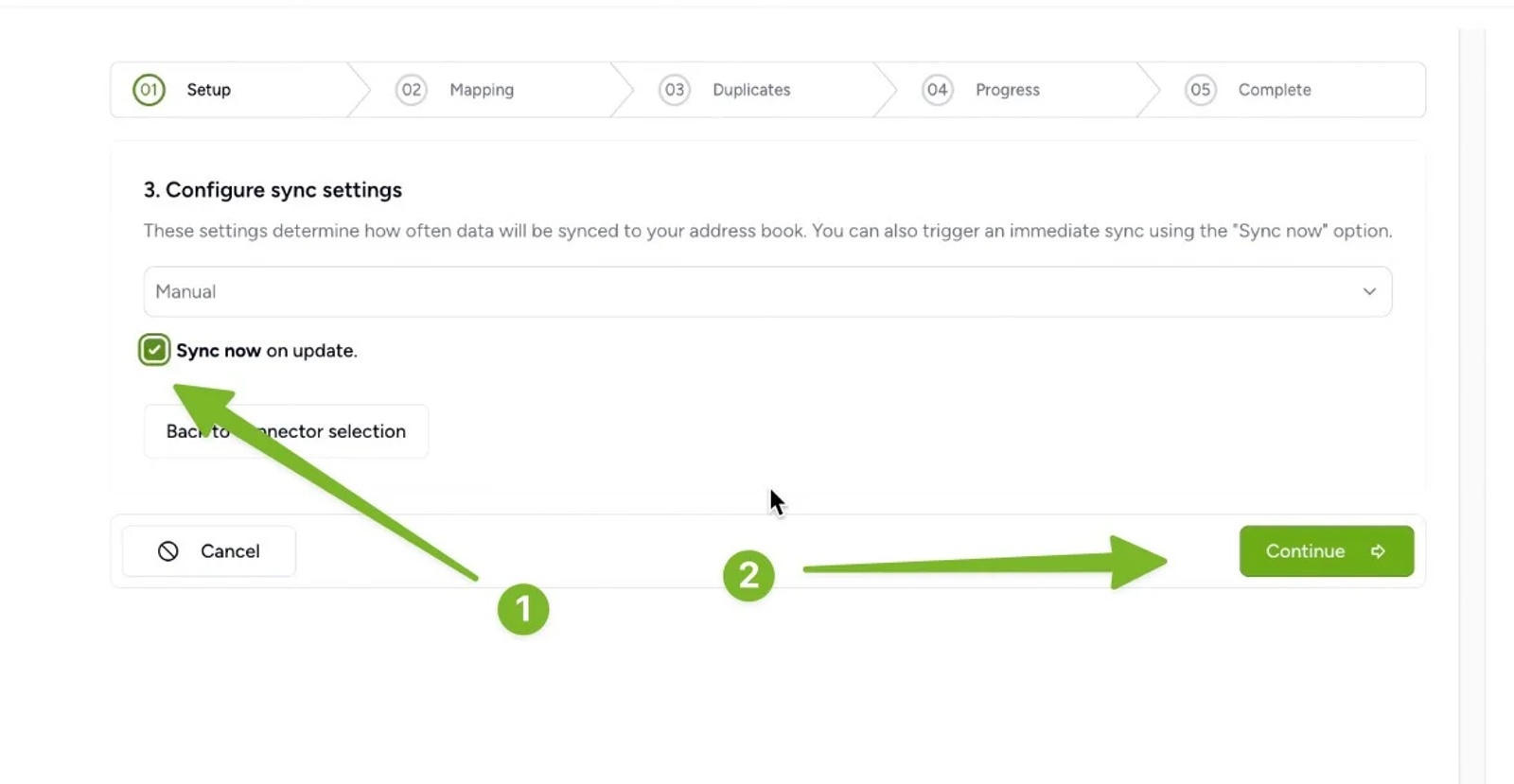Click Back to connector selection

[285, 431]
